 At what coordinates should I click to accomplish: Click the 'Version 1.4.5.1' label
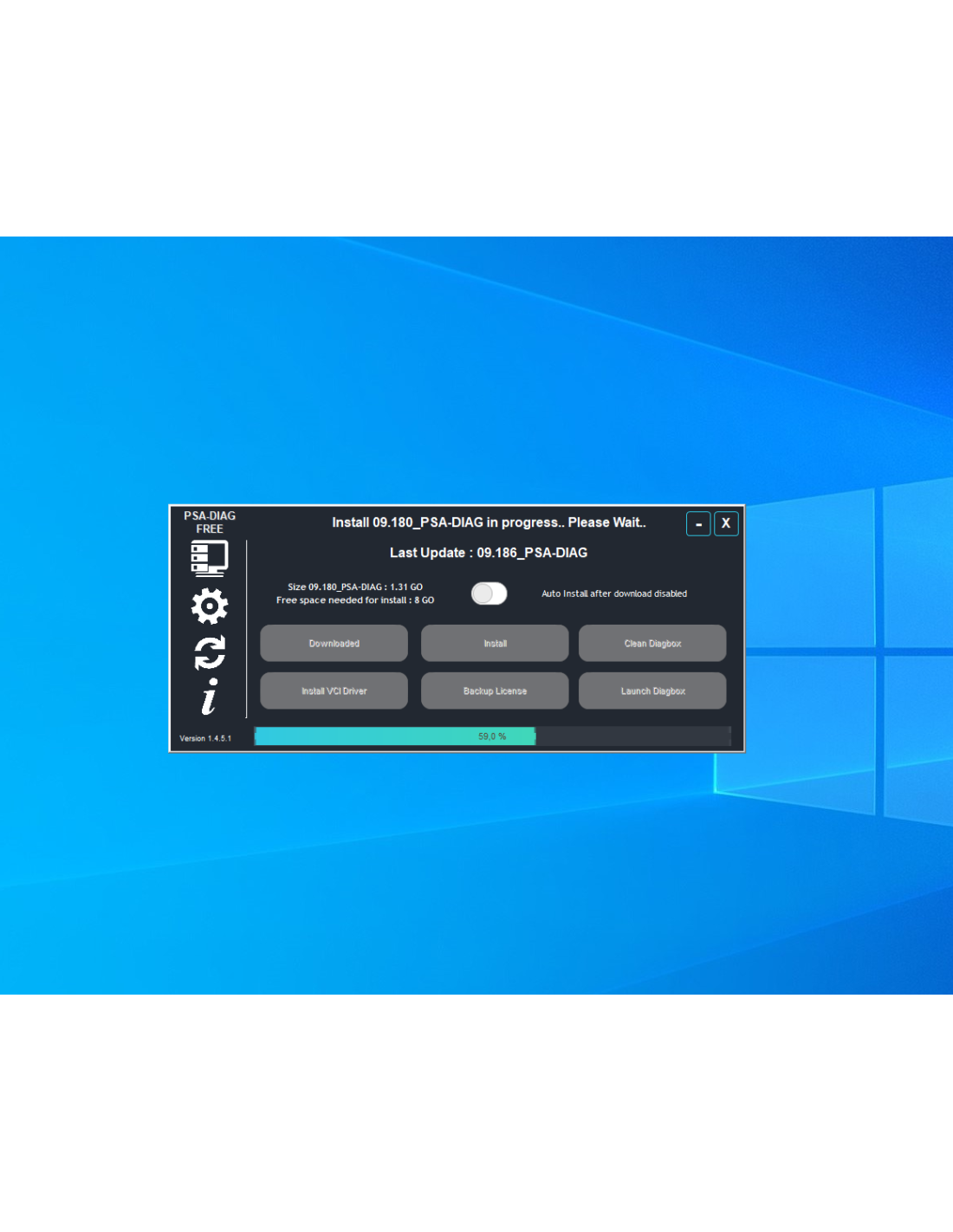(205, 738)
